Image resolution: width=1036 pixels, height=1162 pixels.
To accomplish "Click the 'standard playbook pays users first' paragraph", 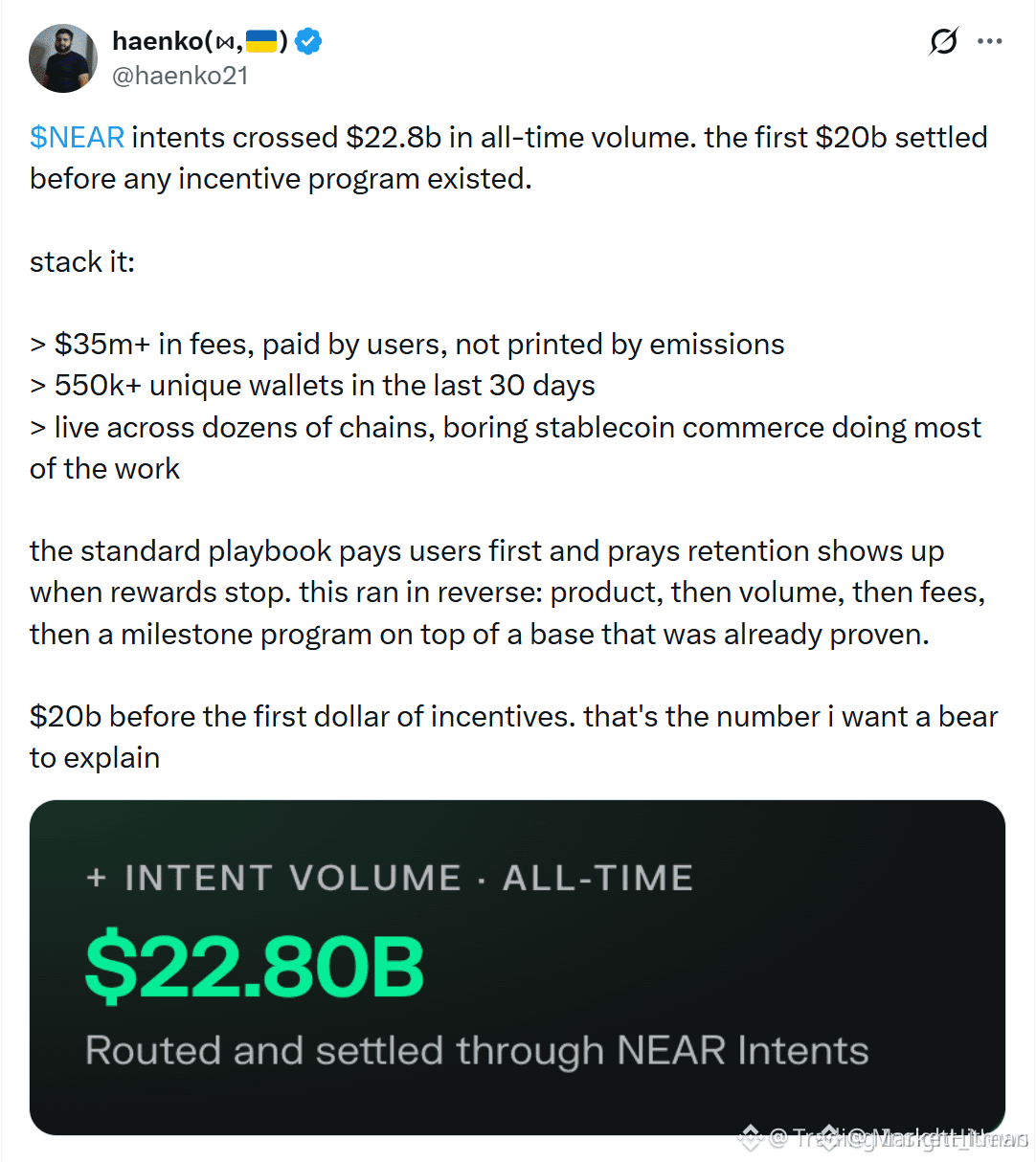I will click(507, 592).
